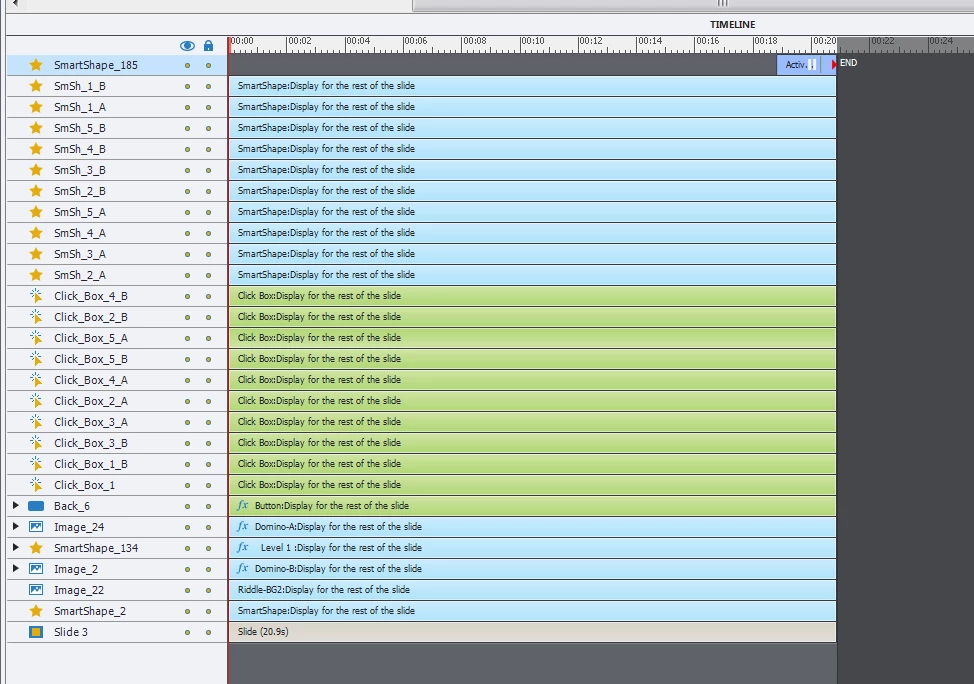This screenshot has height=684, width=974.
Task: Toggle visibility dot for SmSh_1_A
Action: pyautogui.click(x=187, y=107)
